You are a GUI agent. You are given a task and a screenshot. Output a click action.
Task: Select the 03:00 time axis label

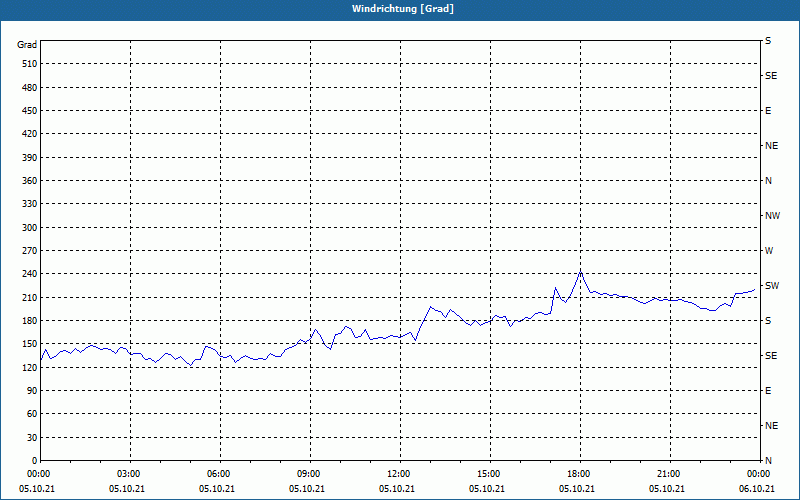(x=130, y=473)
